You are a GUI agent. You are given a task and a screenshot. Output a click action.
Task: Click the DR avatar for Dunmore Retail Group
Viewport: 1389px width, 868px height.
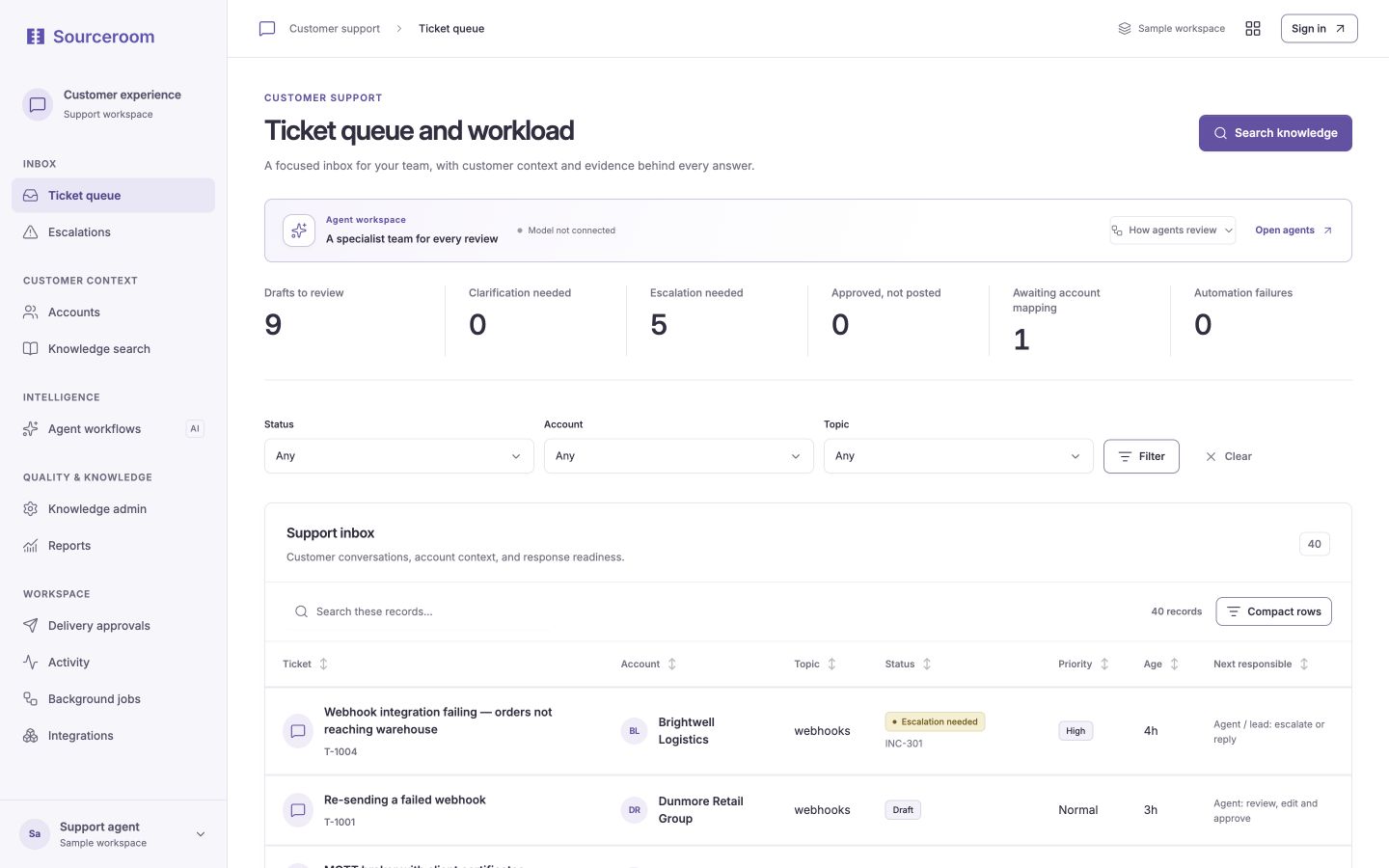[634, 810]
